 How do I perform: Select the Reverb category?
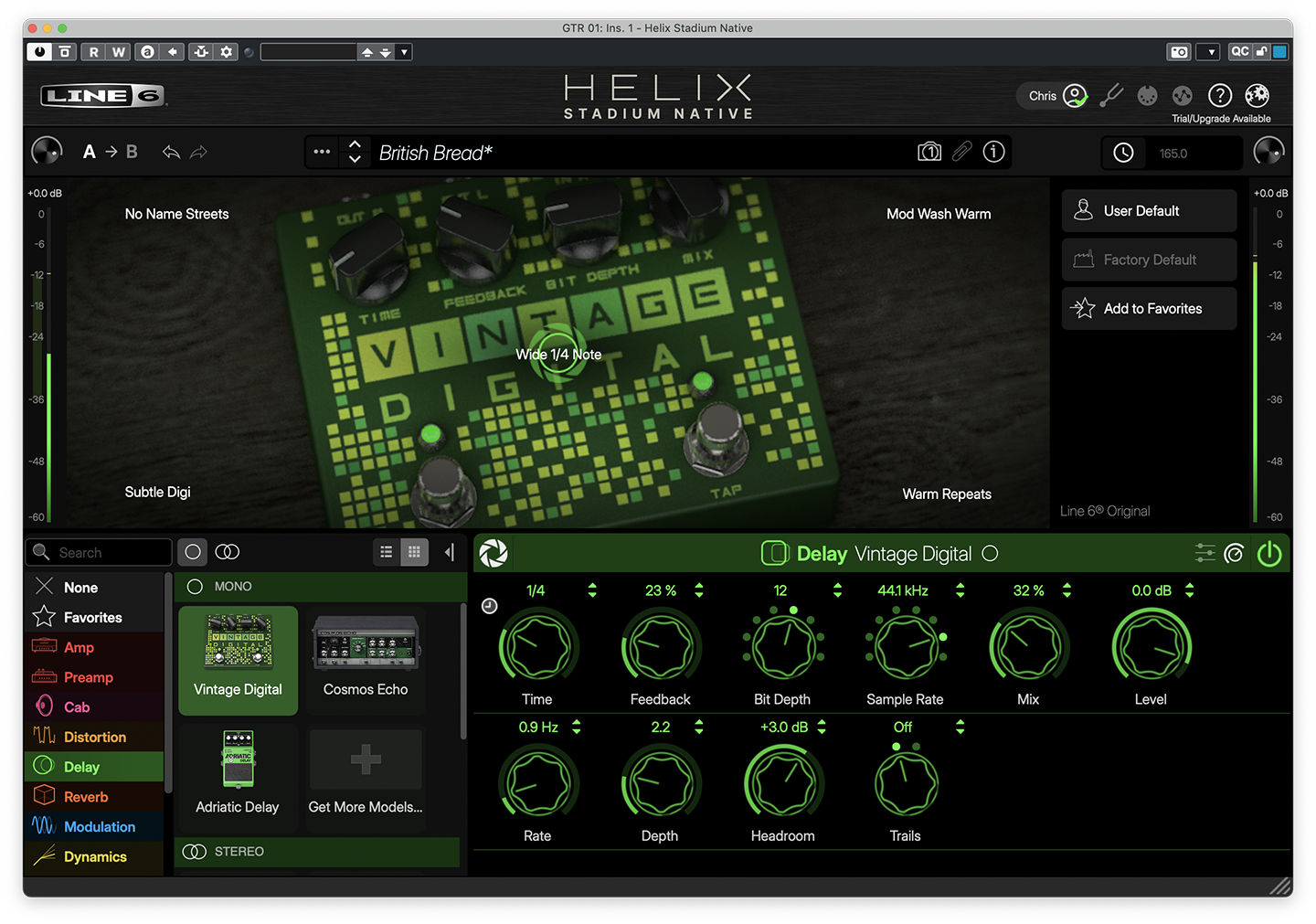pos(94,797)
